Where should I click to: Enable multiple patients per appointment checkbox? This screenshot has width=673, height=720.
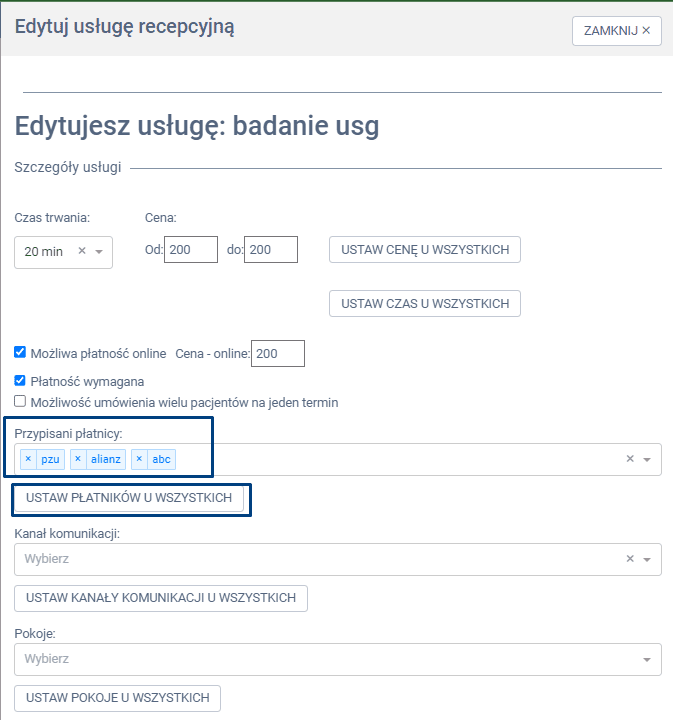pyautogui.click(x=20, y=402)
